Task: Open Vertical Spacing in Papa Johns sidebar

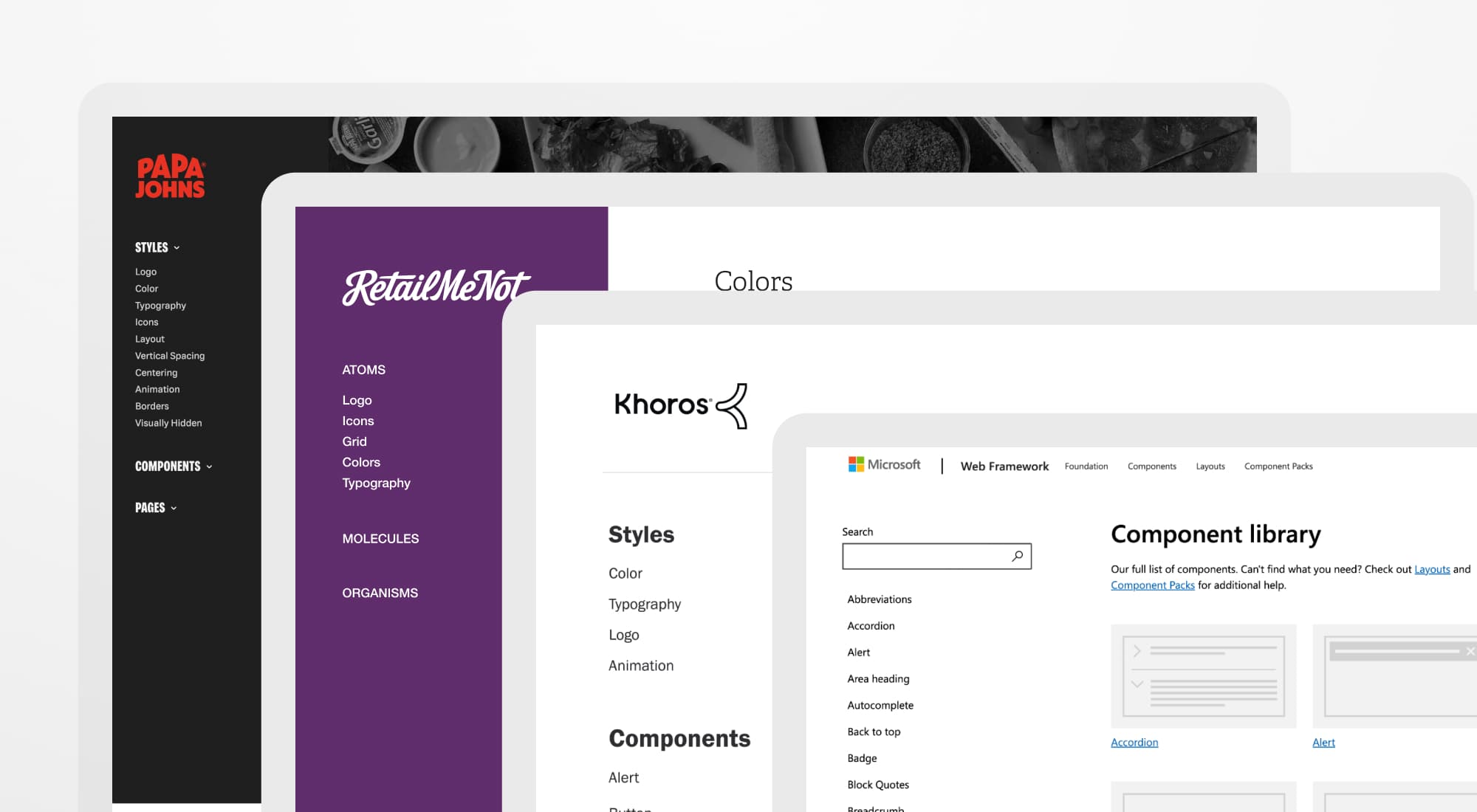Action: 170,356
